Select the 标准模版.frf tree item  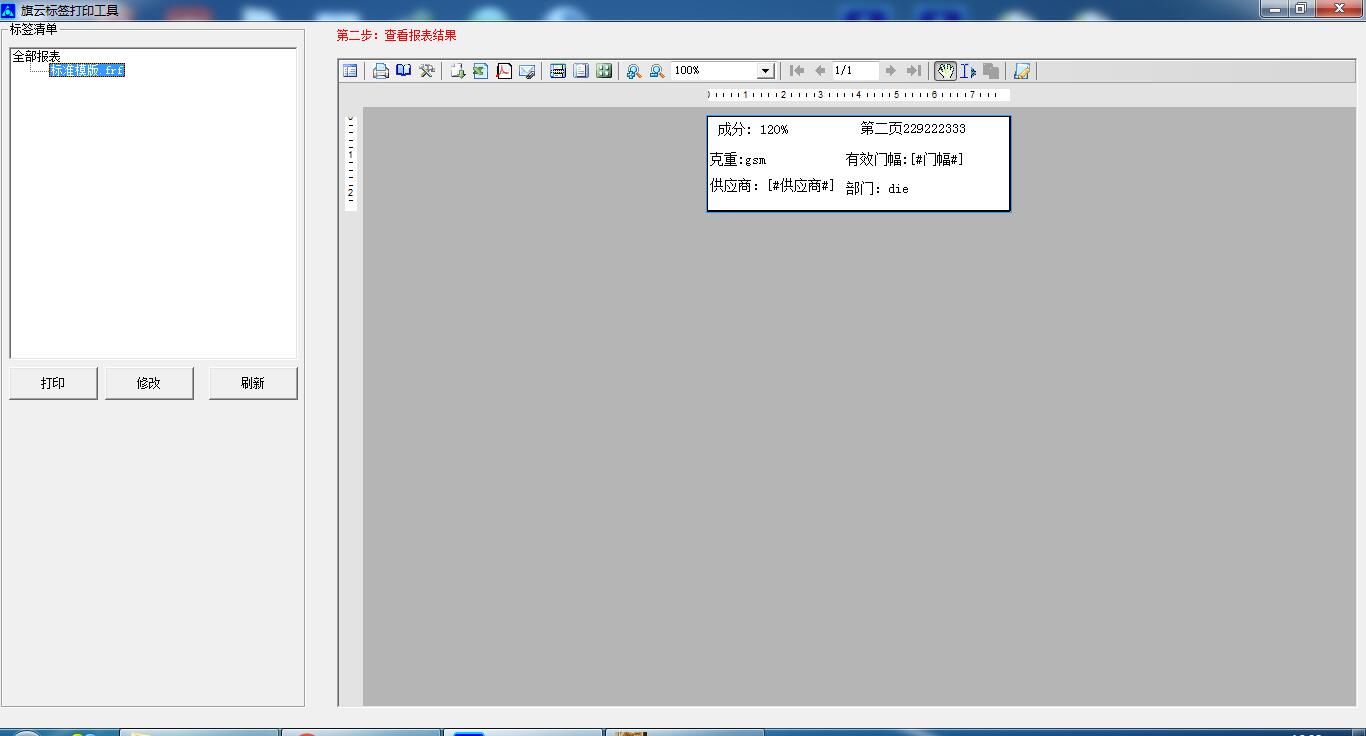point(87,71)
